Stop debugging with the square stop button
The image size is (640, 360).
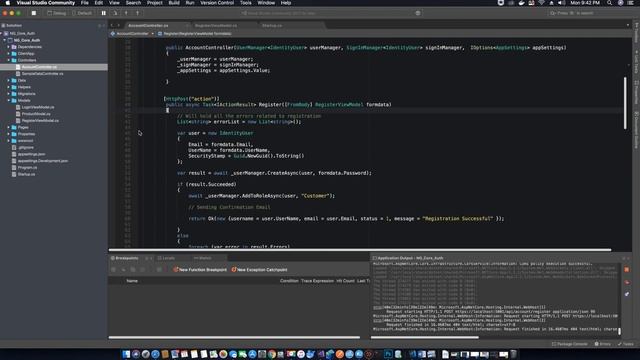coord(34,13)
